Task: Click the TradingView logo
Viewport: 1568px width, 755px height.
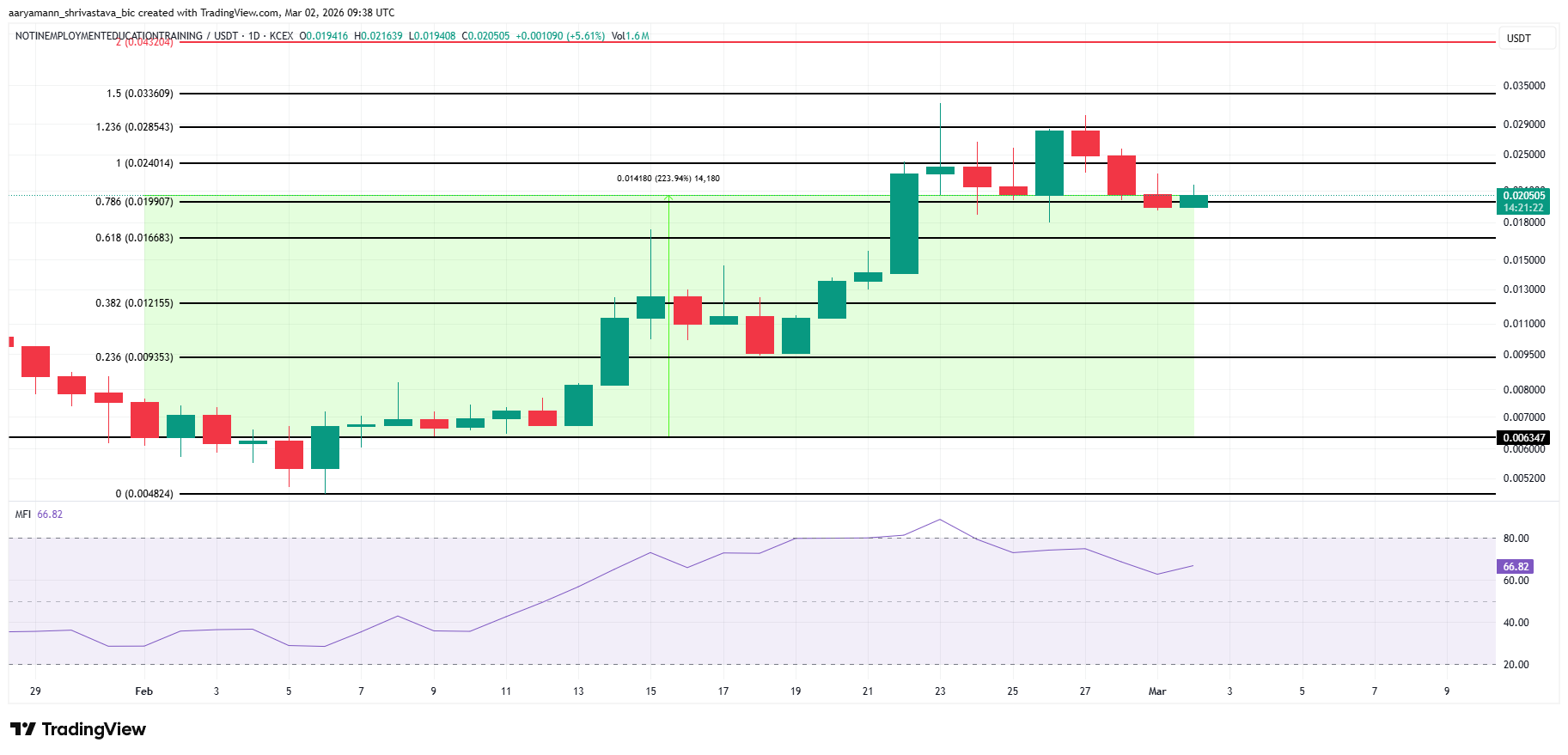Action: click(78, 729)
